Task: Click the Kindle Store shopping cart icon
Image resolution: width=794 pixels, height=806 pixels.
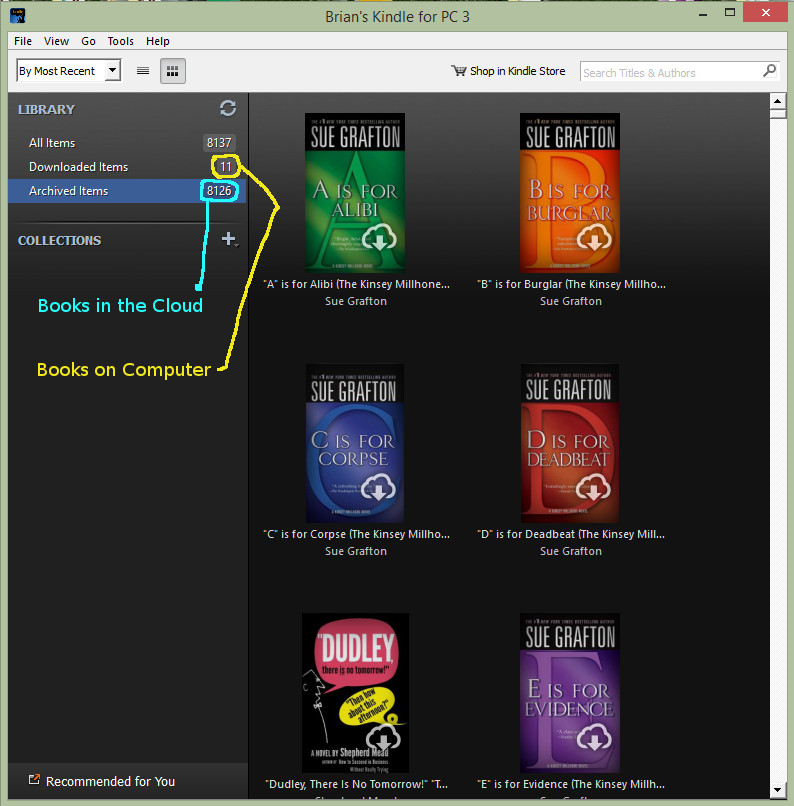Action: [458, 70]
